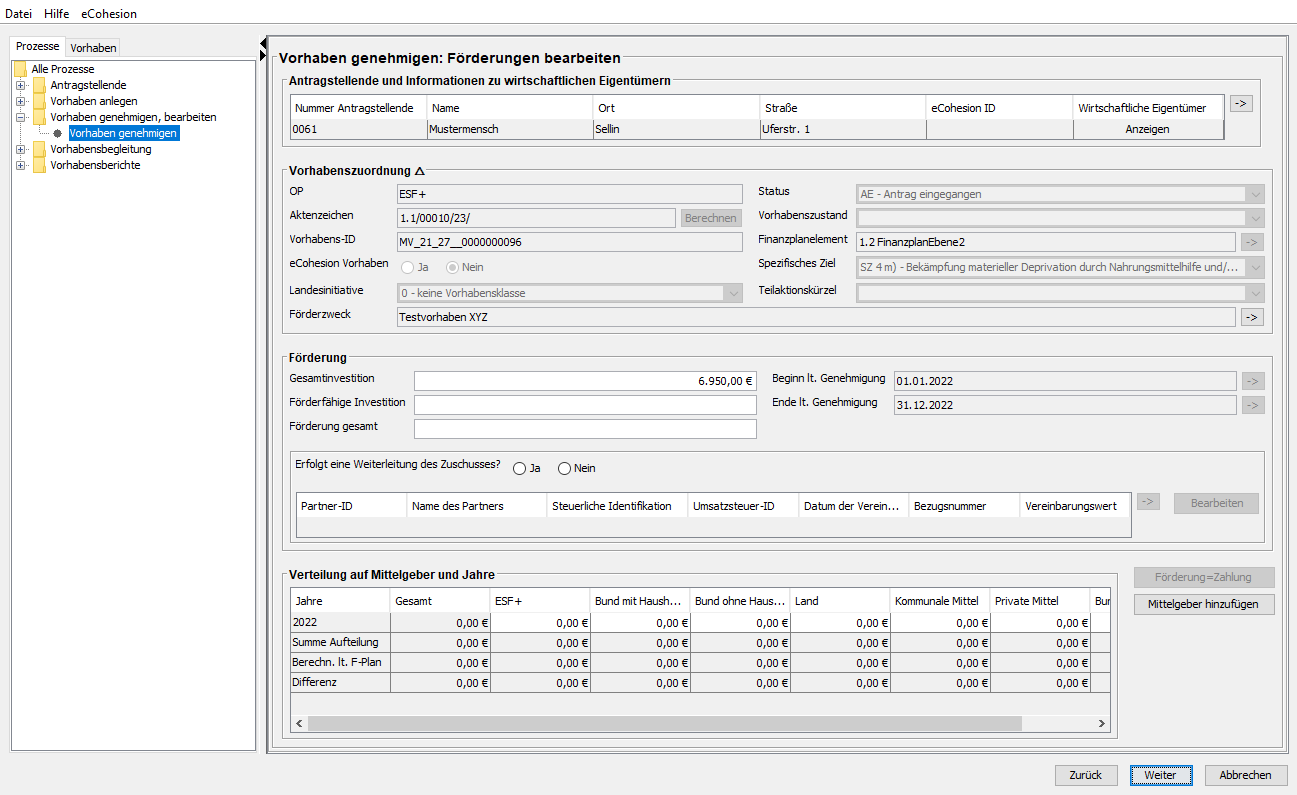Click scroll left arrow of the Mittelgeber table

(298, 724)
